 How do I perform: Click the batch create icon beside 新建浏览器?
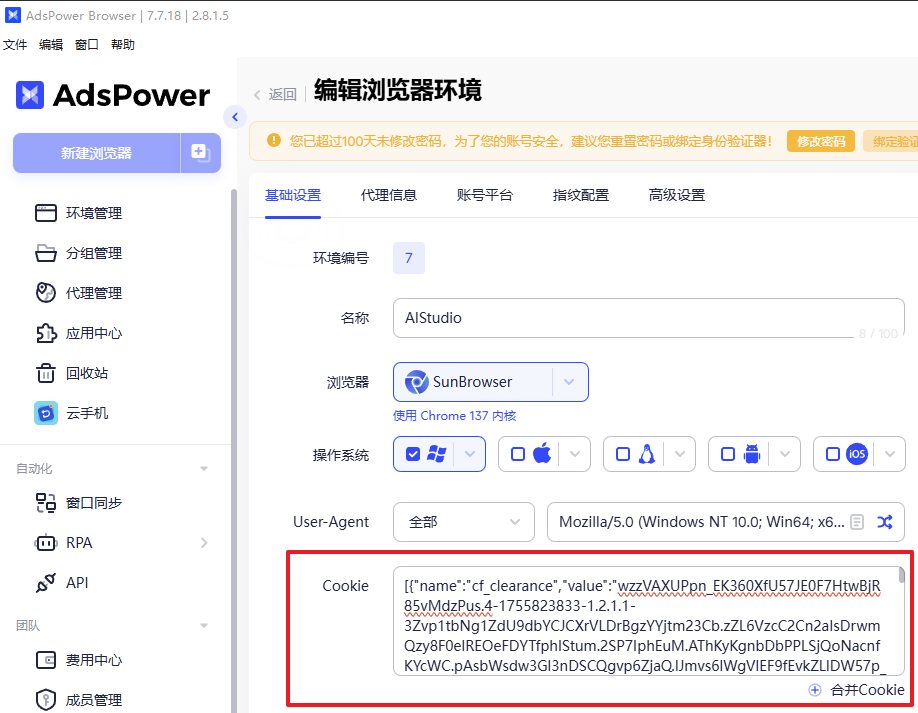pyautogui.click(x=200, y=153)
